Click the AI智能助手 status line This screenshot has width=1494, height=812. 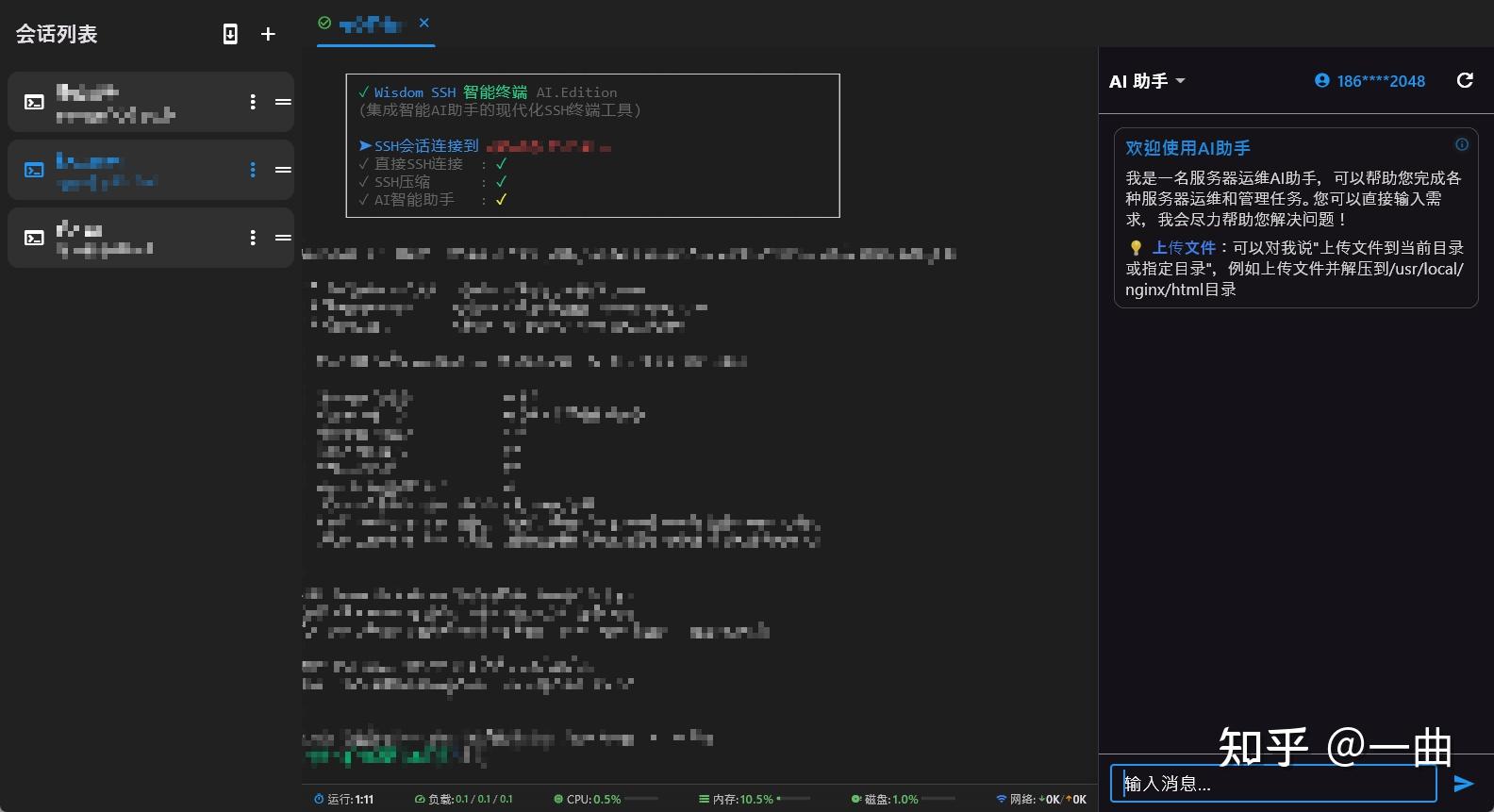pyautogui.click(x=433, y=200)
